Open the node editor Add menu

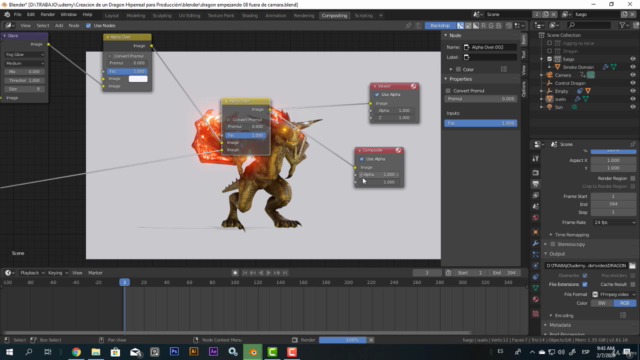click(x=59, y=25)
